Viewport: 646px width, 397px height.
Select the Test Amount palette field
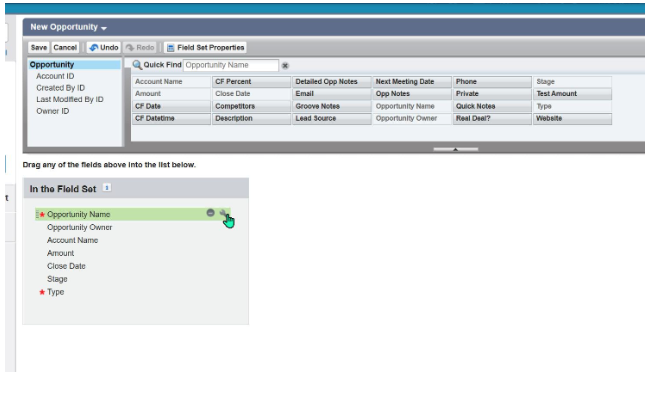(573, 93)
